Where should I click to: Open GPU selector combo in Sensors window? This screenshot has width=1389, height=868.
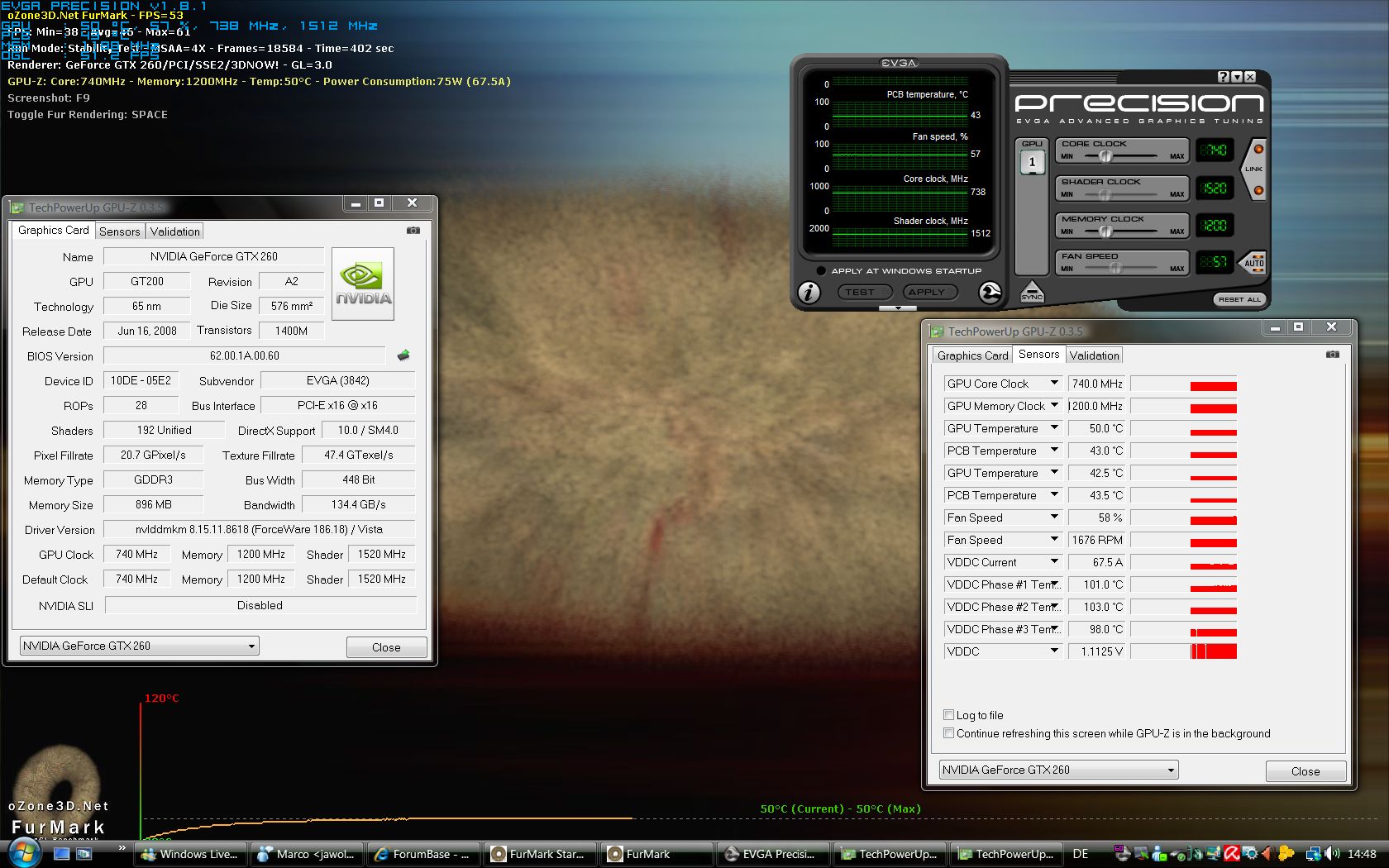pyautogui.click(x=1058, y=770)
